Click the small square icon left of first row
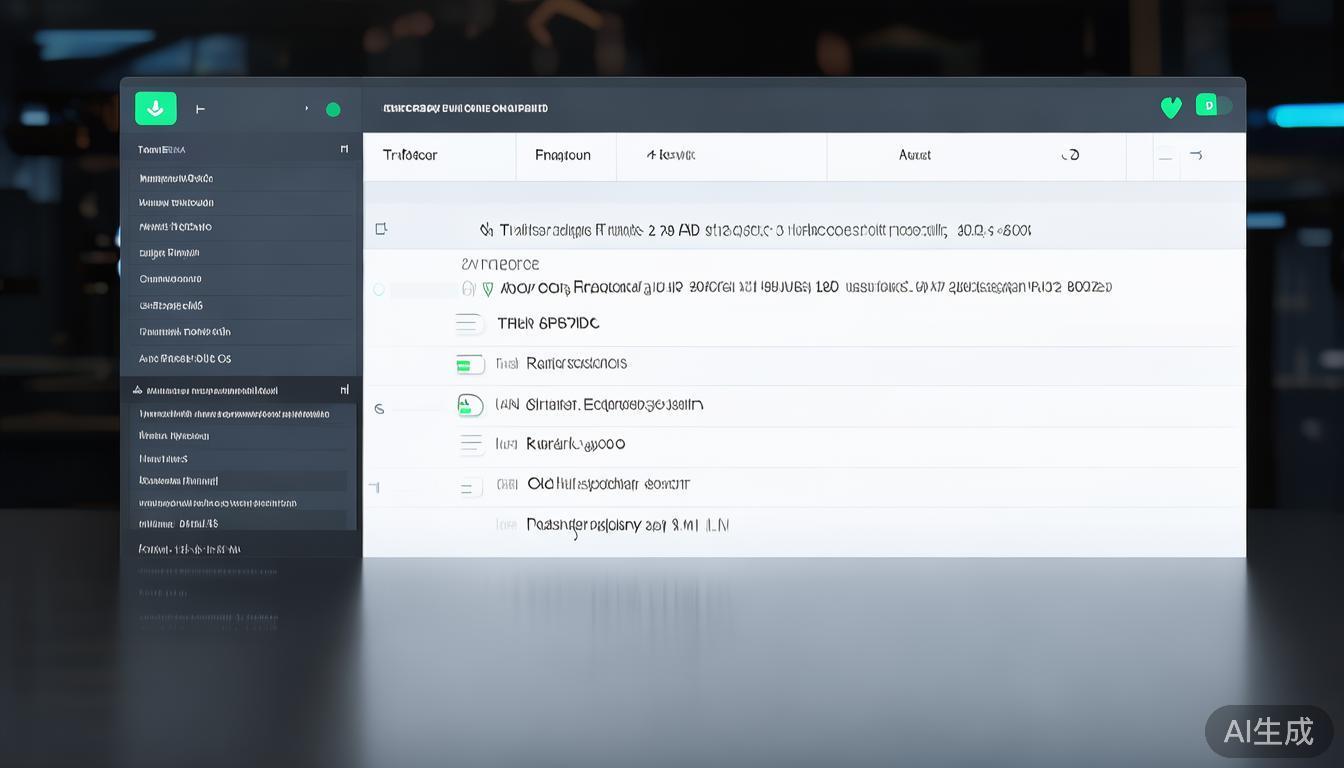This screenshot has height=768, width=1344. click(x=381, y=229)
